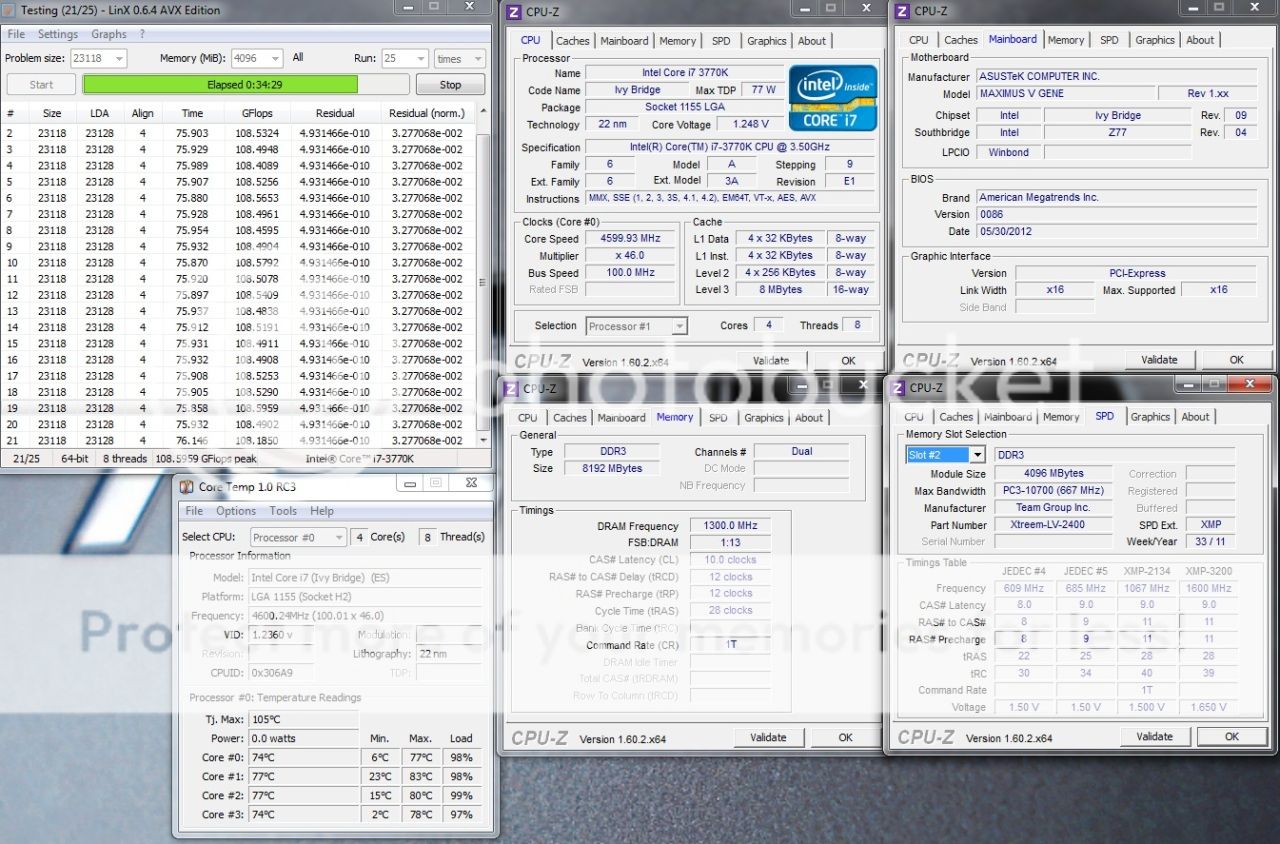Switch to Caches tab in the CPU-Z Memory window
The image size is (1280, 844).
click(x=570, y=418)
